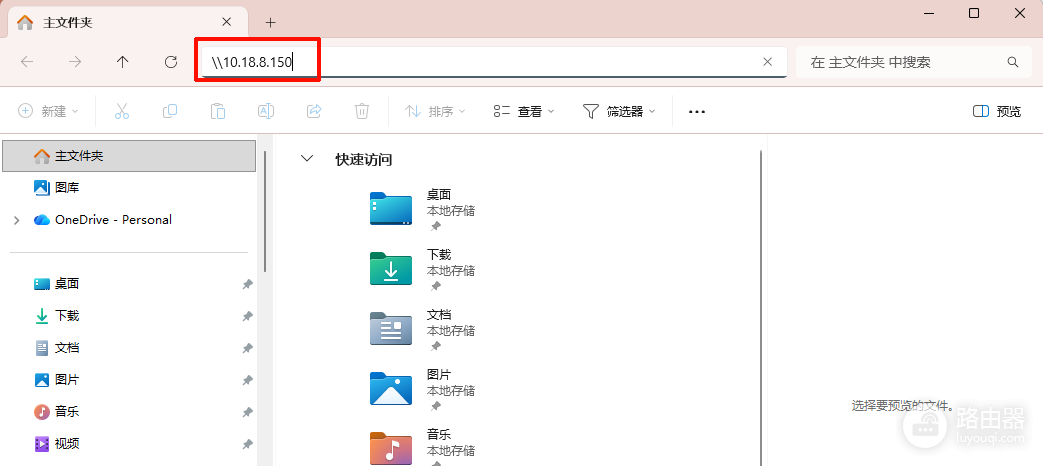Navigate up one folder level
The height and width of the screenshot is (466, 1043).
pos(122,62)
